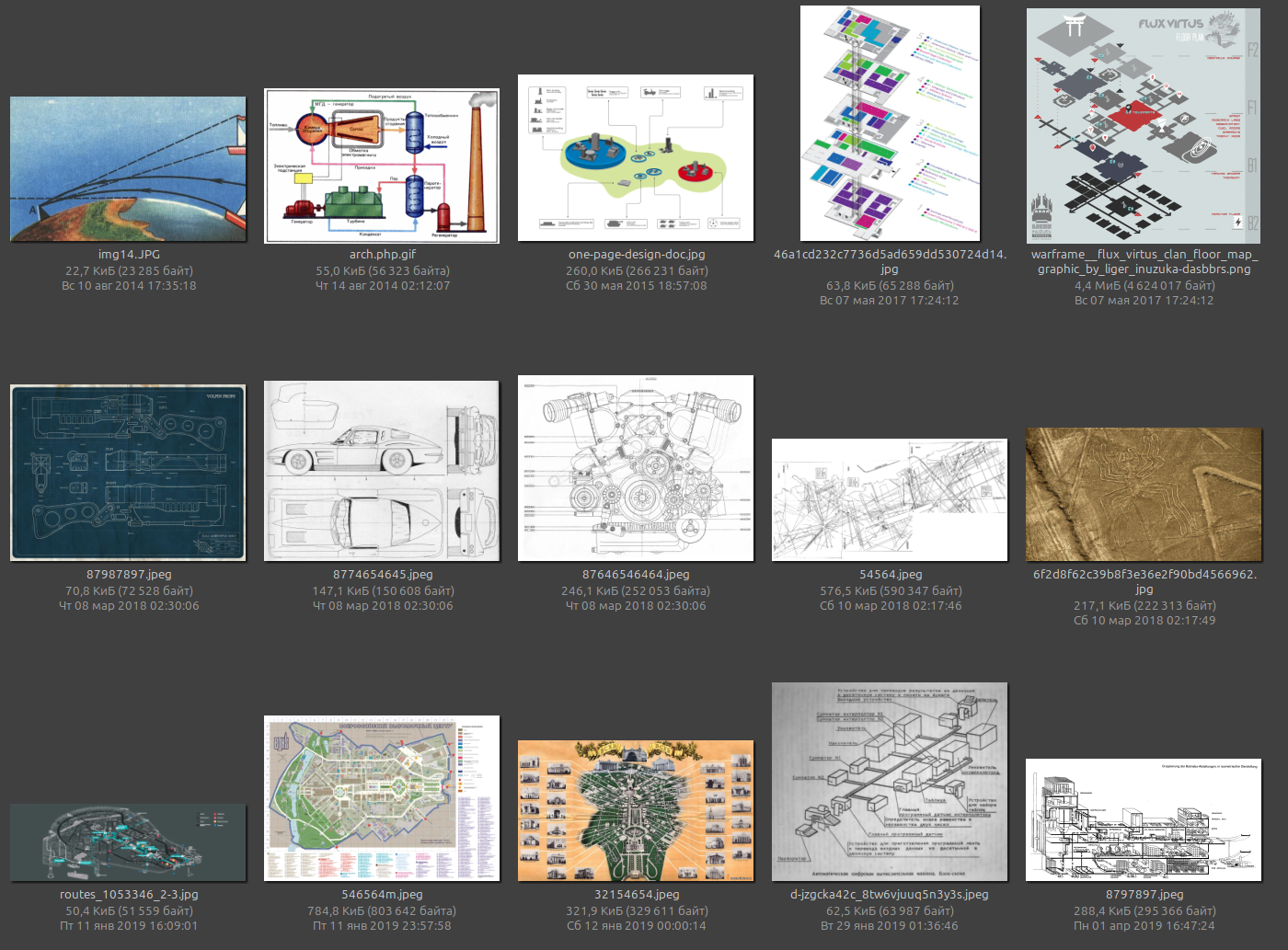The height and width of the screenshot is (950, 1288).
Task: Open the 32154654.jpeg green park map thumbnail
Action: coord(636,810)
